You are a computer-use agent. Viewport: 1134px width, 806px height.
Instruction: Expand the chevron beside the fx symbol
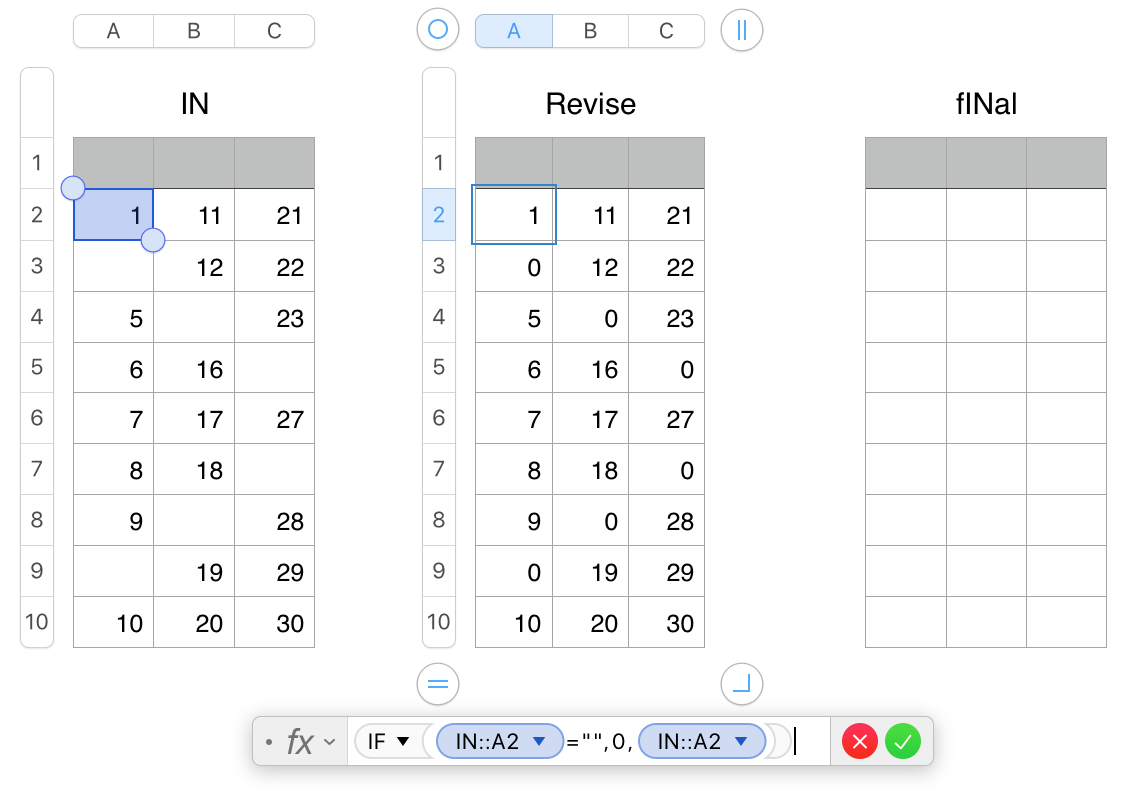pyautogui.click(x=330, y=742)
